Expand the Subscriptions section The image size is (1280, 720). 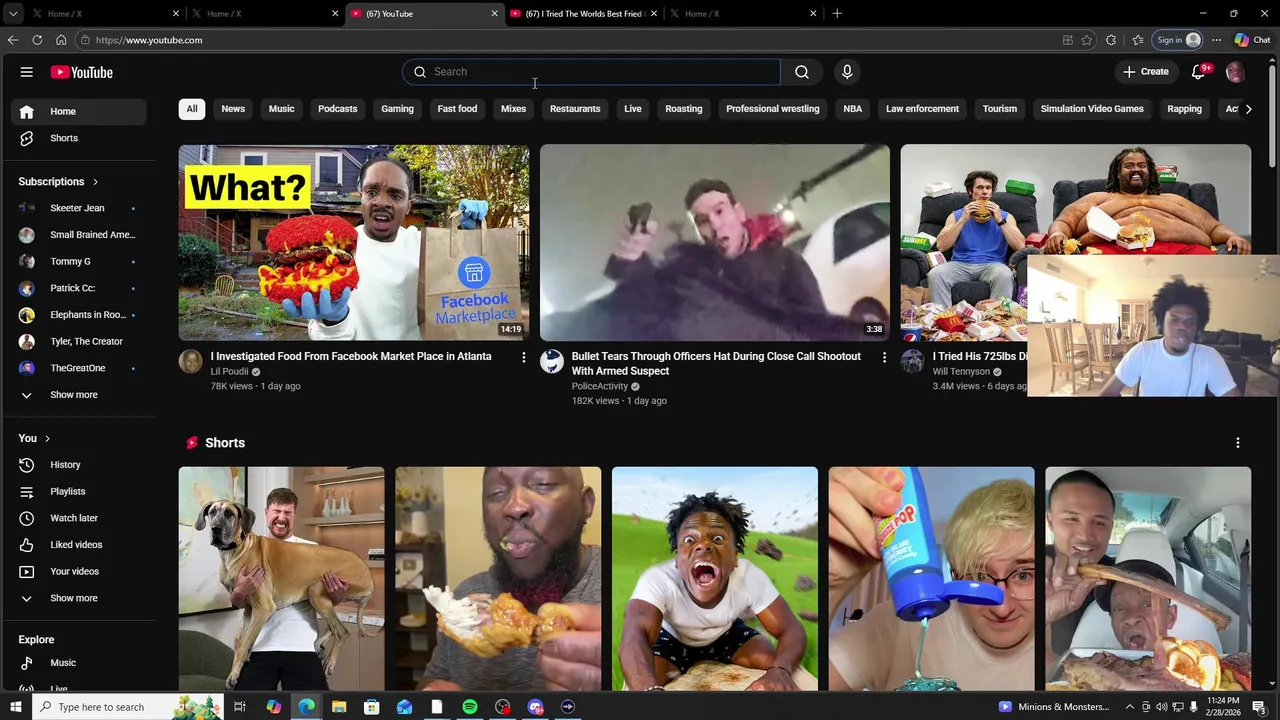coord(58,182)
